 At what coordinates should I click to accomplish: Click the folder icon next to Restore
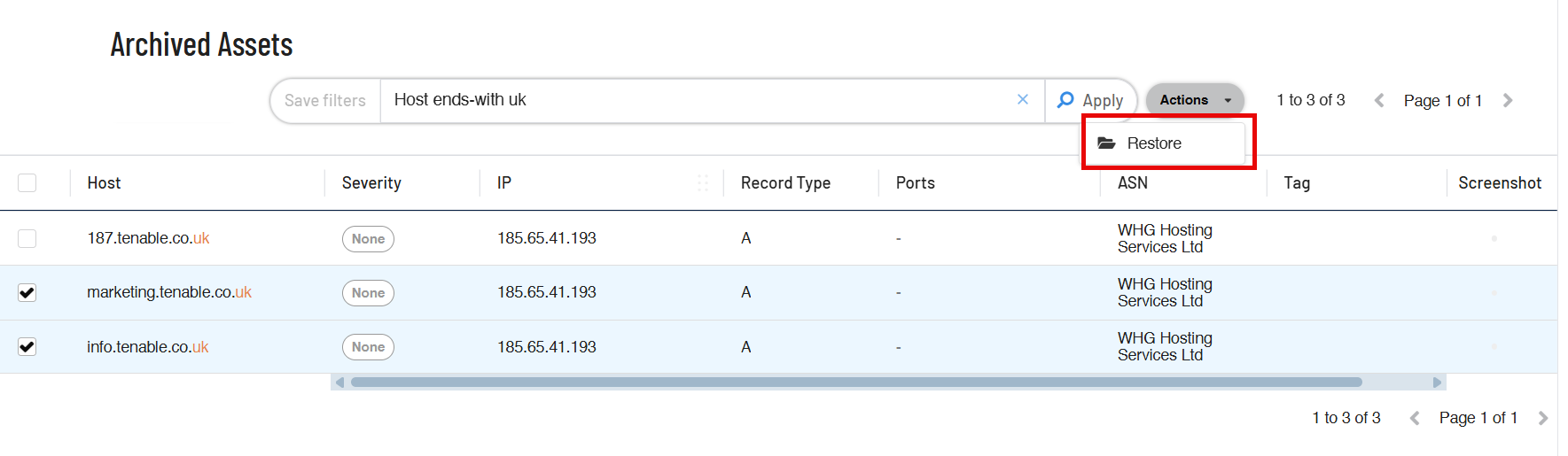[1106, 143]
